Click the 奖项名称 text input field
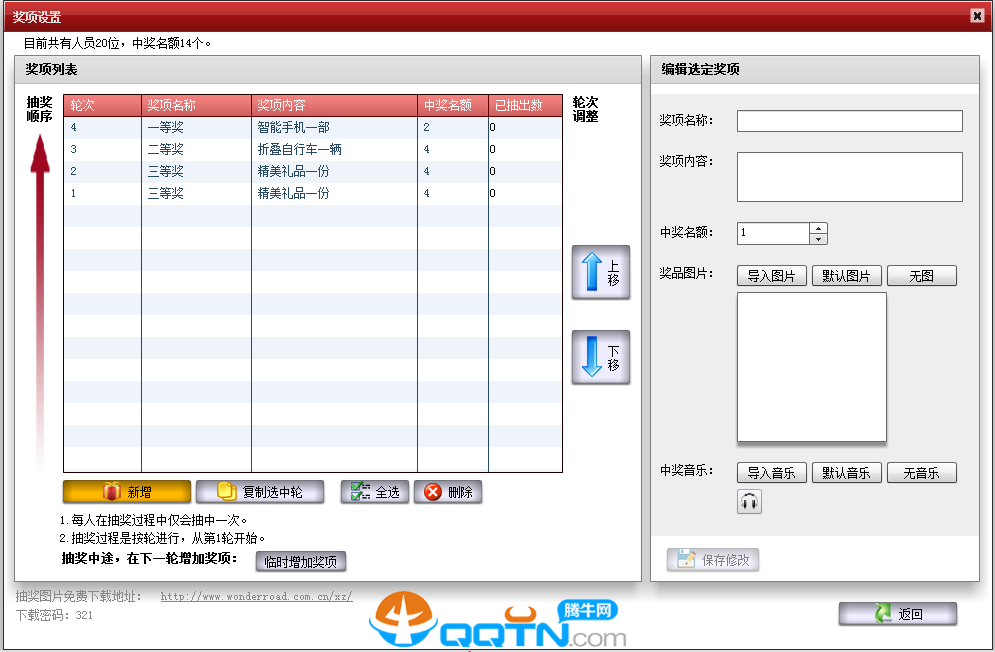Image resolution: width=995 pixels, height=652 pixels. pyautogui.click(x=849, y=121)
